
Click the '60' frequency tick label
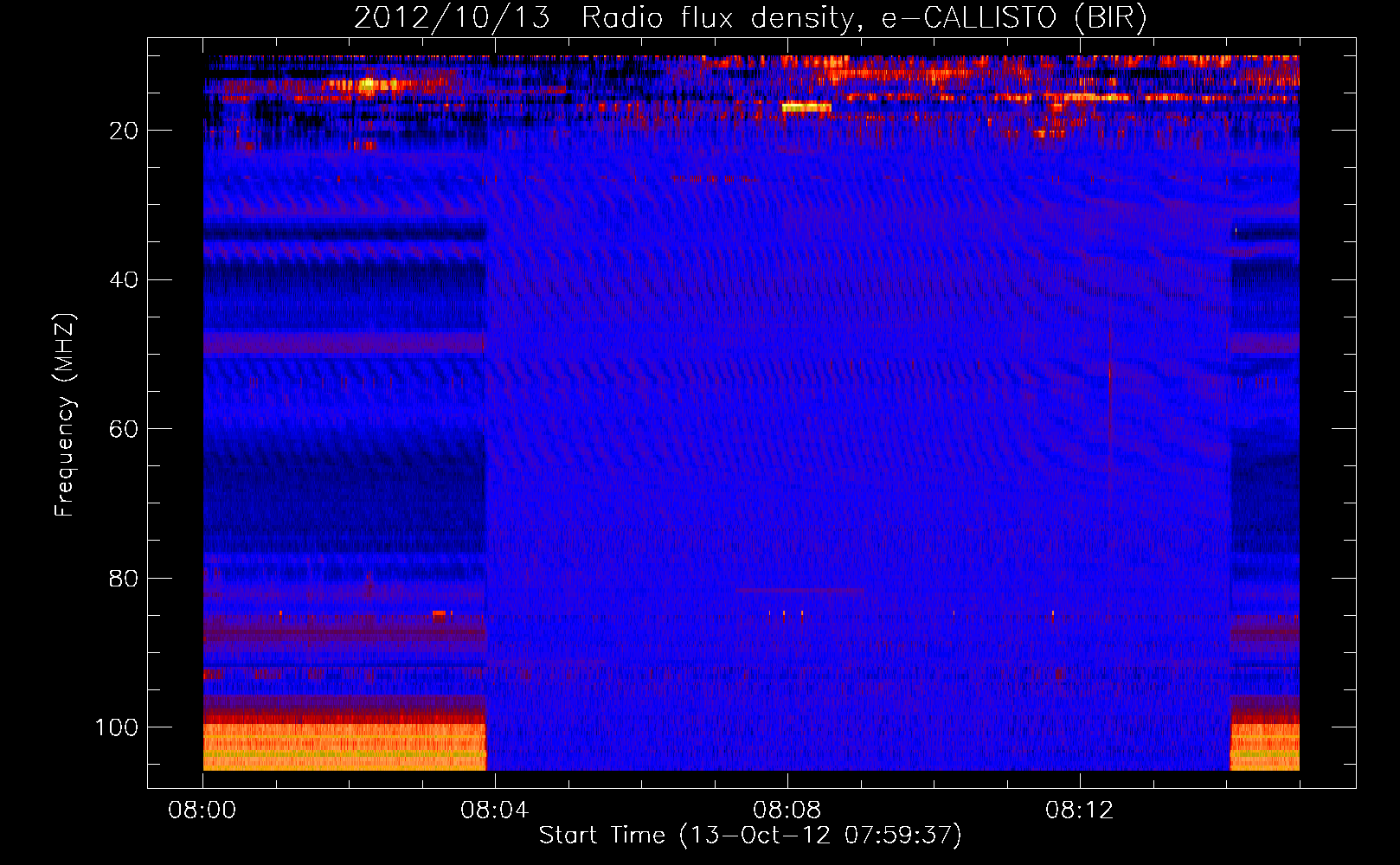click(x=124, y=429)
